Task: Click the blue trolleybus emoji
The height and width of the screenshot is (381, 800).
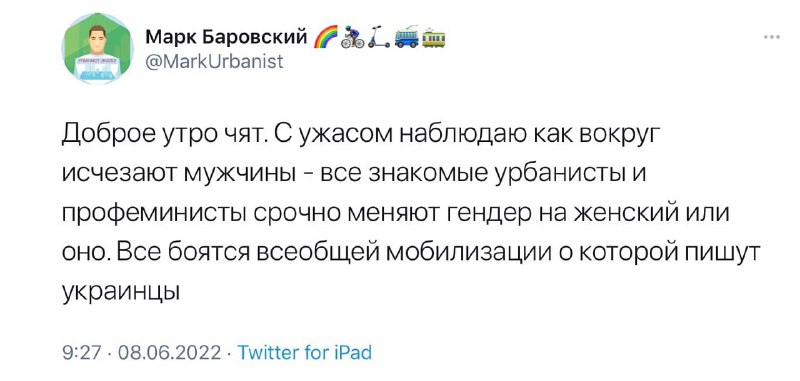Action: [407, 37]
